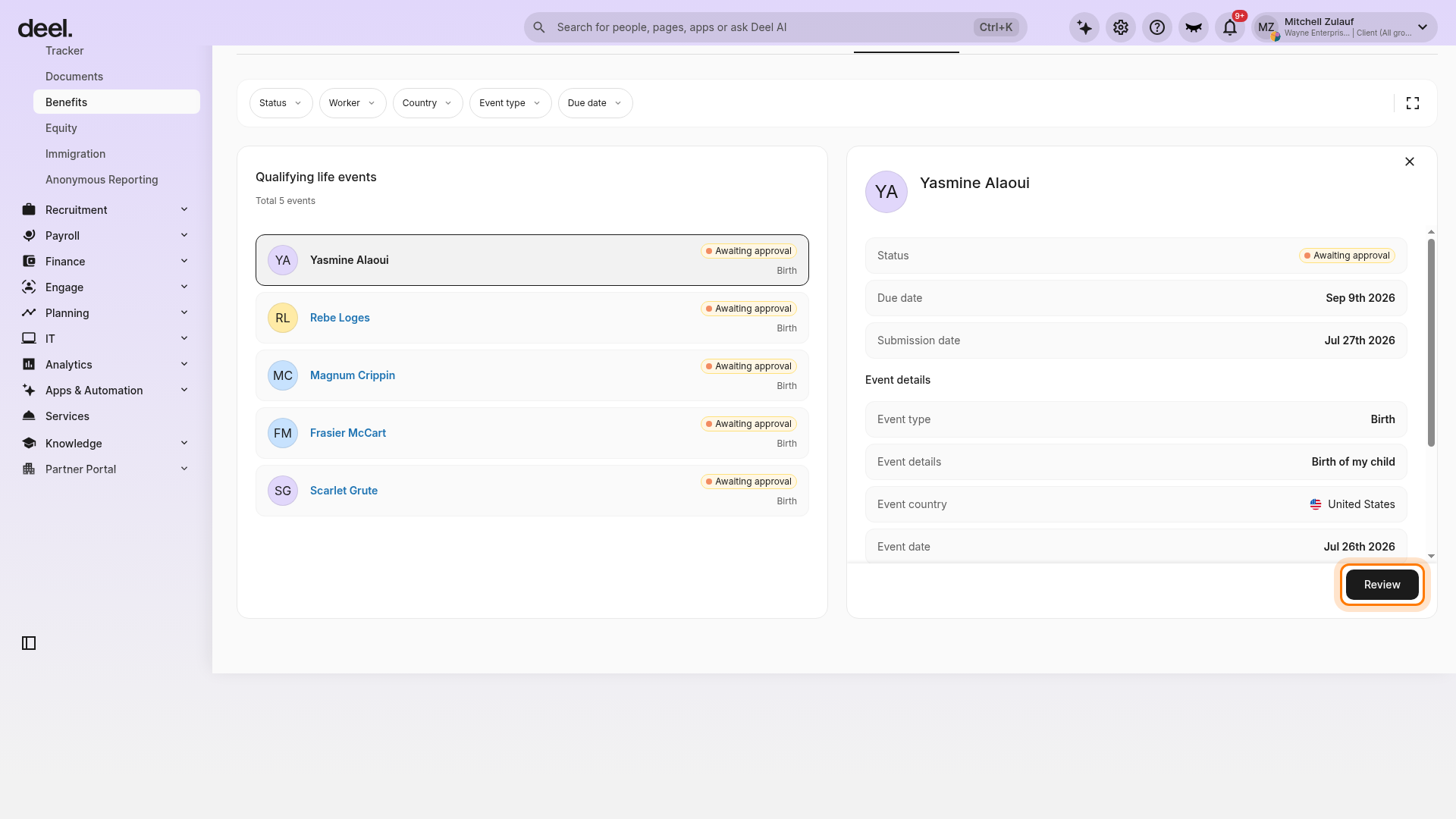Image resolution: width=1456 pixels, height=819 pixels.
Task: Click the Engage sidebar icon
Action: 29,287
